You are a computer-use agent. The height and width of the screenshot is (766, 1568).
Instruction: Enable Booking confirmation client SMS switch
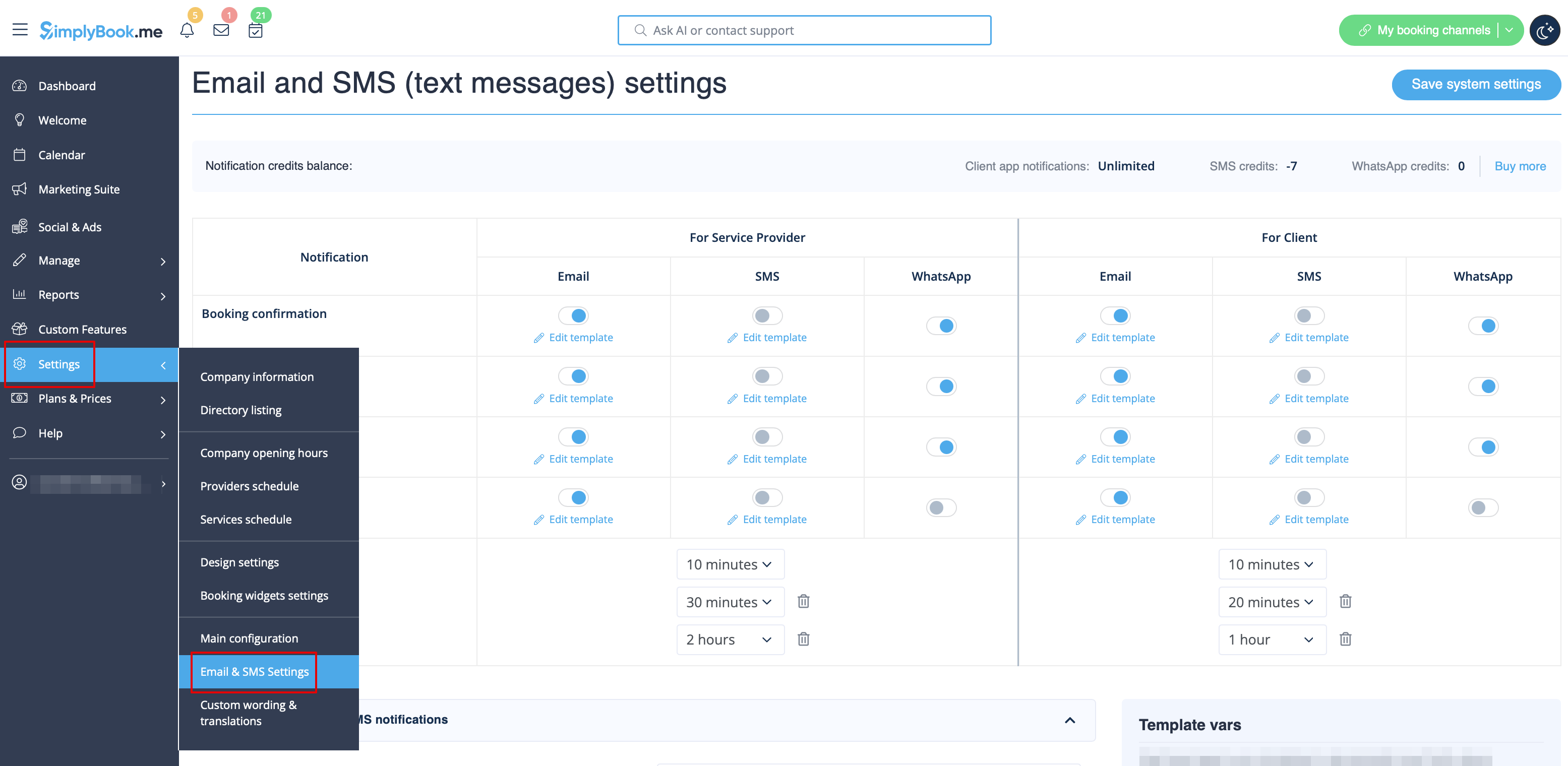[x=1309, y=315]
